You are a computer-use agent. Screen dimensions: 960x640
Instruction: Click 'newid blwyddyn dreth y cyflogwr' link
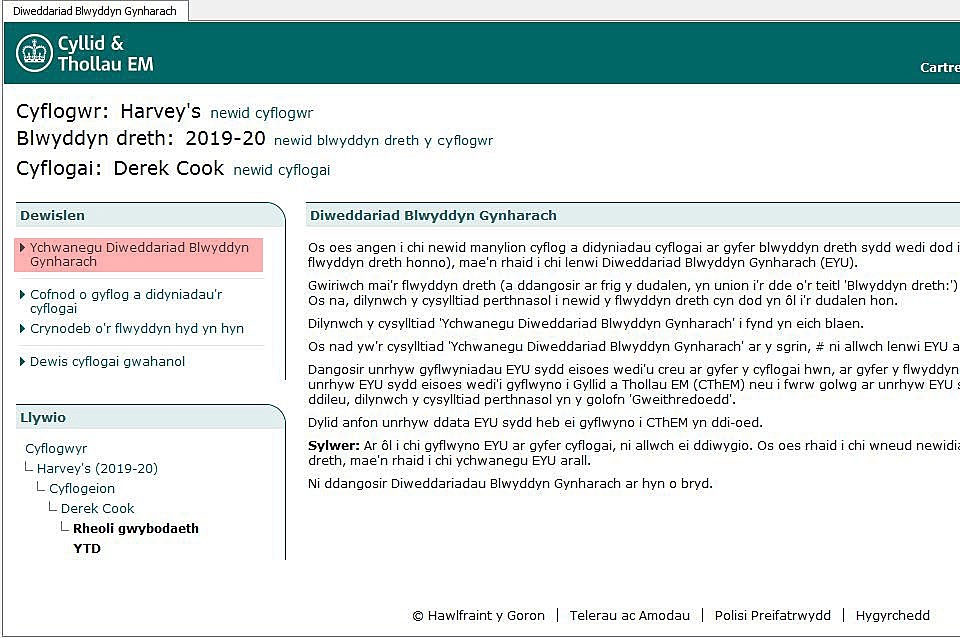[x=383, y=141]
